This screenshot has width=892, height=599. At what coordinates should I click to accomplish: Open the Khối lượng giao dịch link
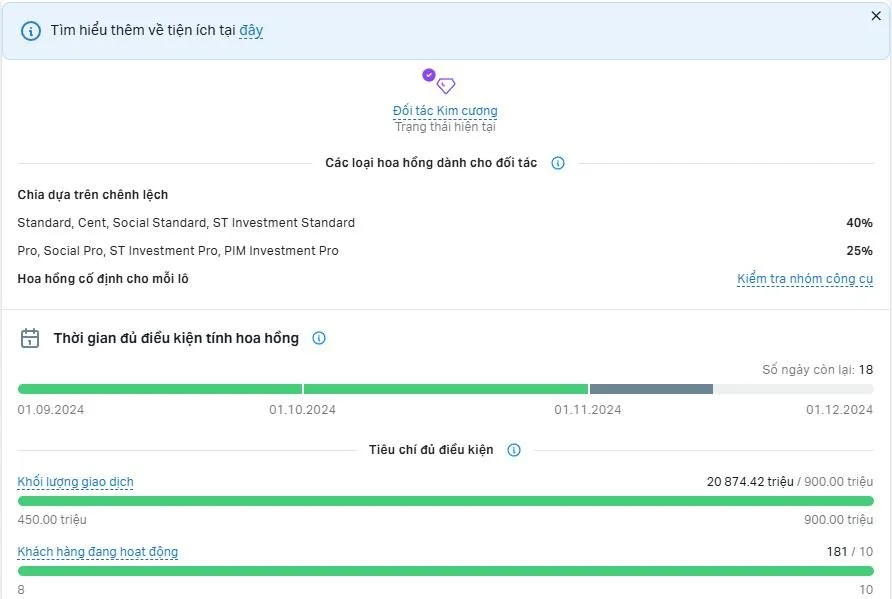pos(74,482)
